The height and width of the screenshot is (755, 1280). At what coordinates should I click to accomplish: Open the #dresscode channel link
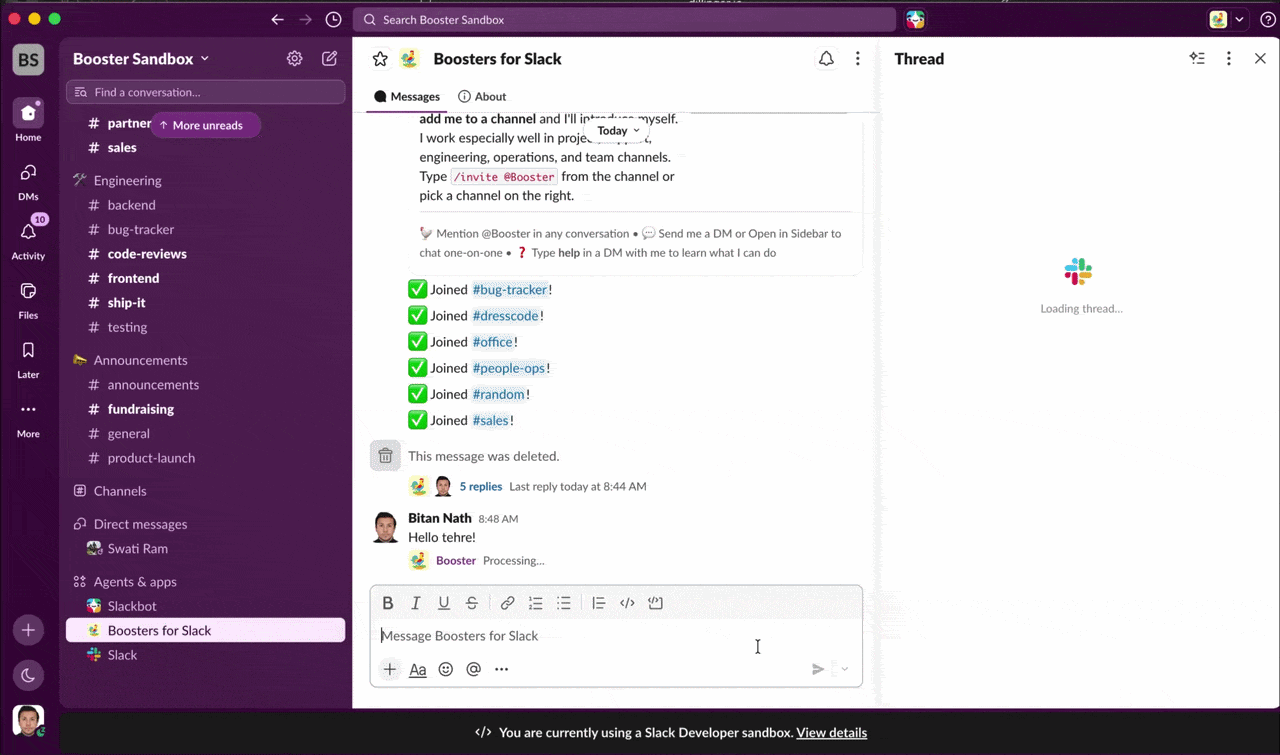tap(505, 316)
